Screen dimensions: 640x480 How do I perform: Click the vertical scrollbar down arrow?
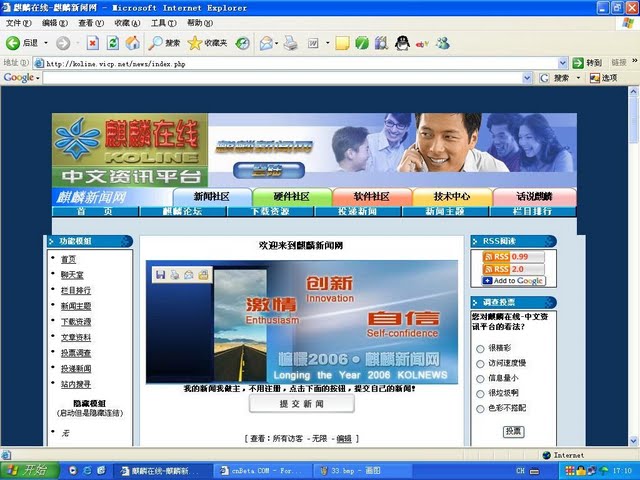point(633,440)
